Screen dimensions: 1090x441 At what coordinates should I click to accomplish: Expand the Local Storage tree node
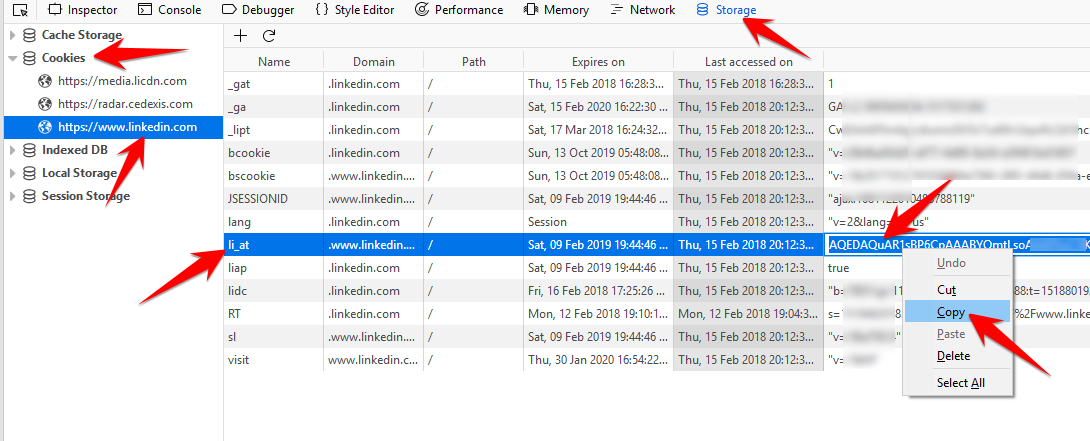coord(12,173)
